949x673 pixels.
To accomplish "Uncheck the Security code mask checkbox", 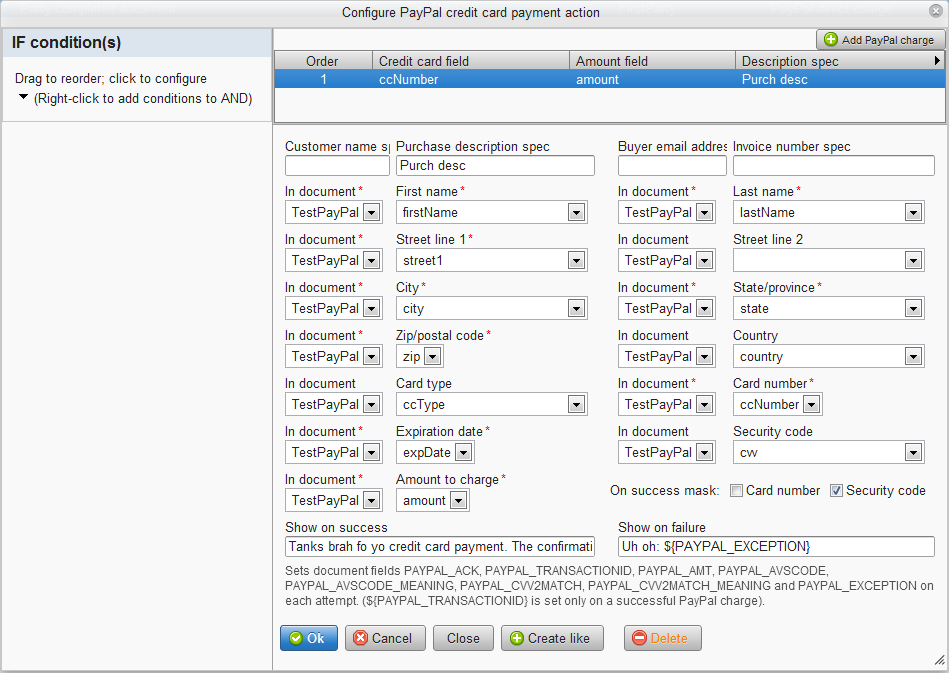I will point(836,491).
